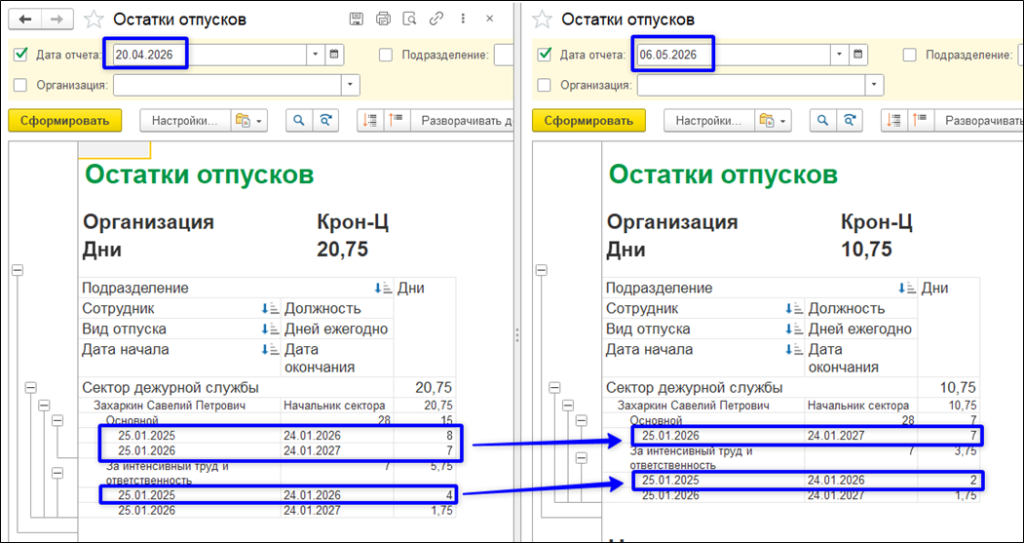Open Настройки in left window

185,120
